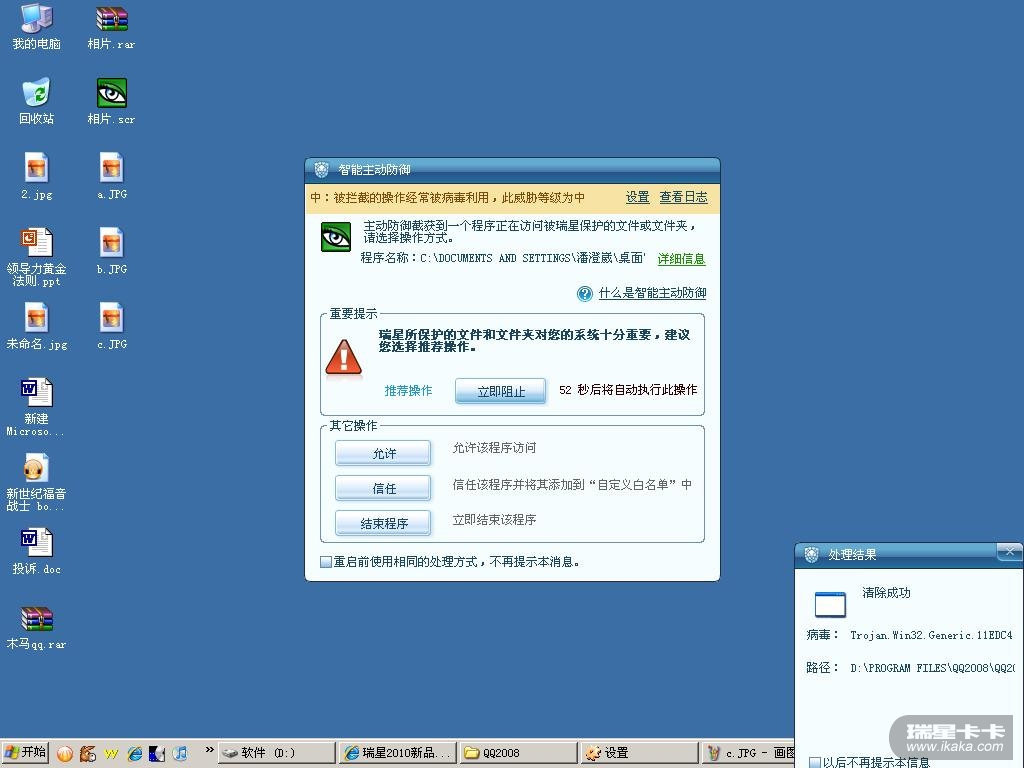Select the a.JPG desktop file

[x=112, y=176]
